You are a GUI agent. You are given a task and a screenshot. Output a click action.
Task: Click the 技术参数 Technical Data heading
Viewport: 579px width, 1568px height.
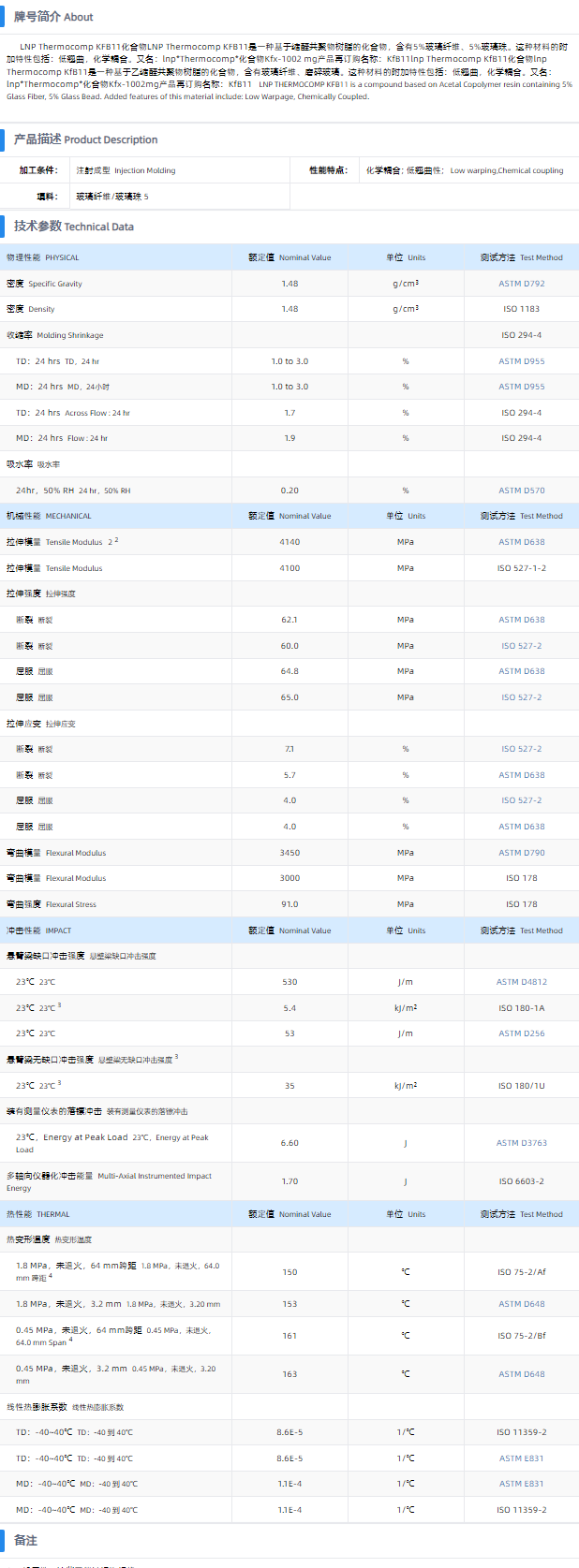[73, 227]
